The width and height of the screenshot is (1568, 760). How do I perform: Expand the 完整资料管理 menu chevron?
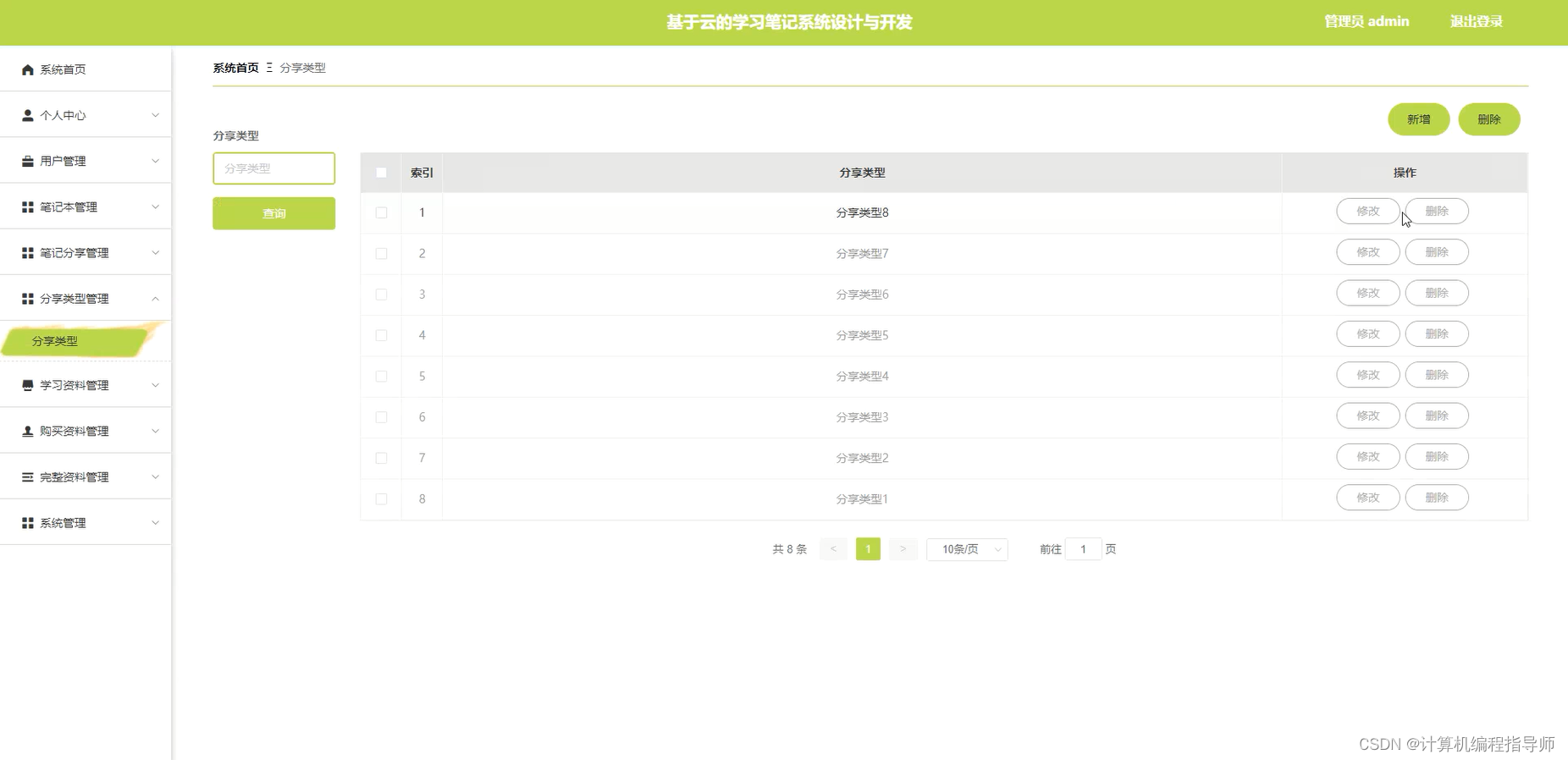coord(155,477)
